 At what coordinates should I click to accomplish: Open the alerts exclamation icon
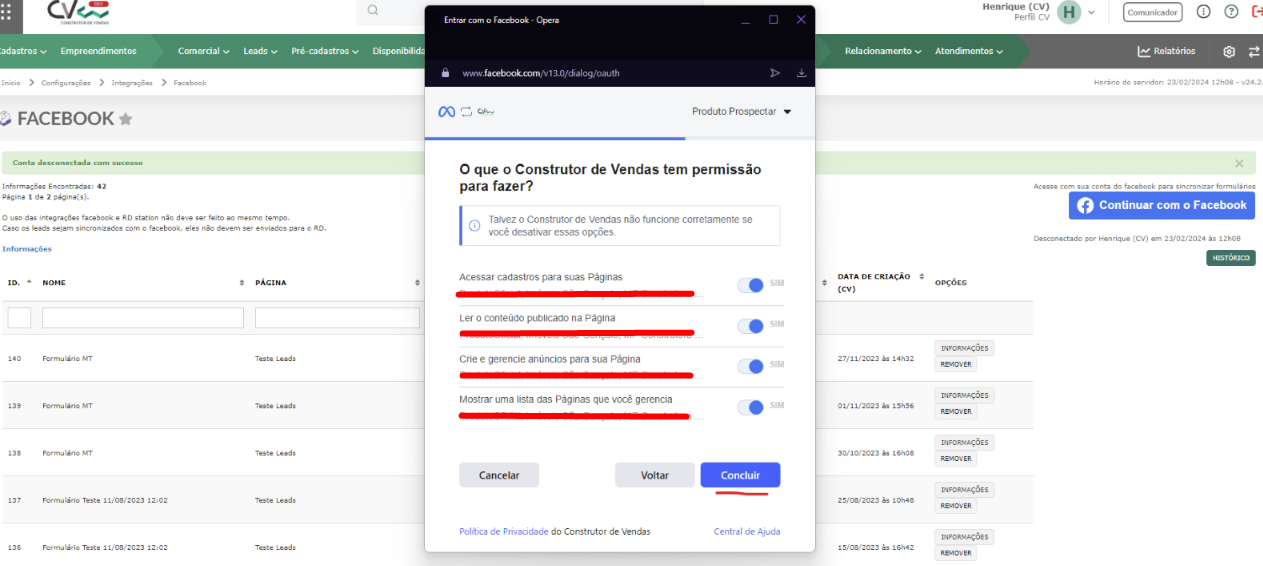(1203, 12)
